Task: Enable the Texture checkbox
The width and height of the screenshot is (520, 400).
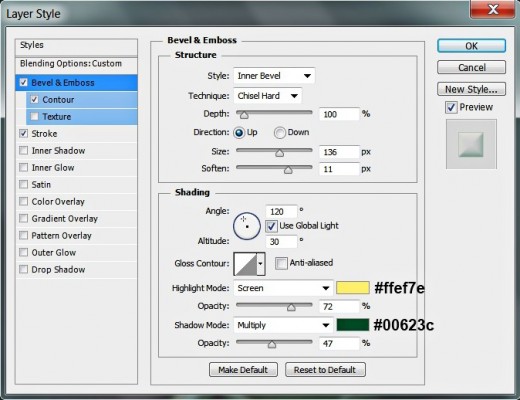Action: coord(34,116)
